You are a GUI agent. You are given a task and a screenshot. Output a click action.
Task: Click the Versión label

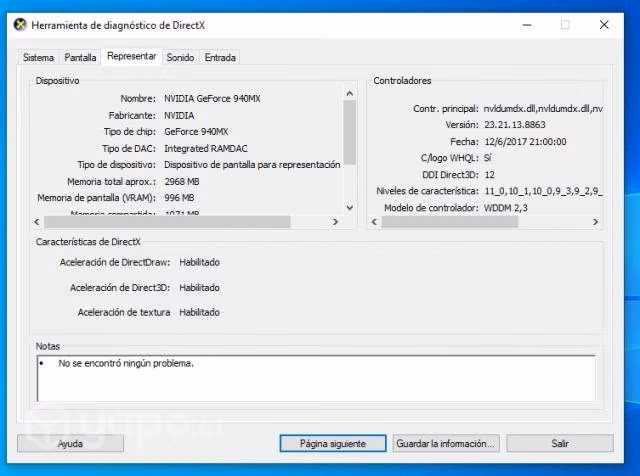(462, 125)
